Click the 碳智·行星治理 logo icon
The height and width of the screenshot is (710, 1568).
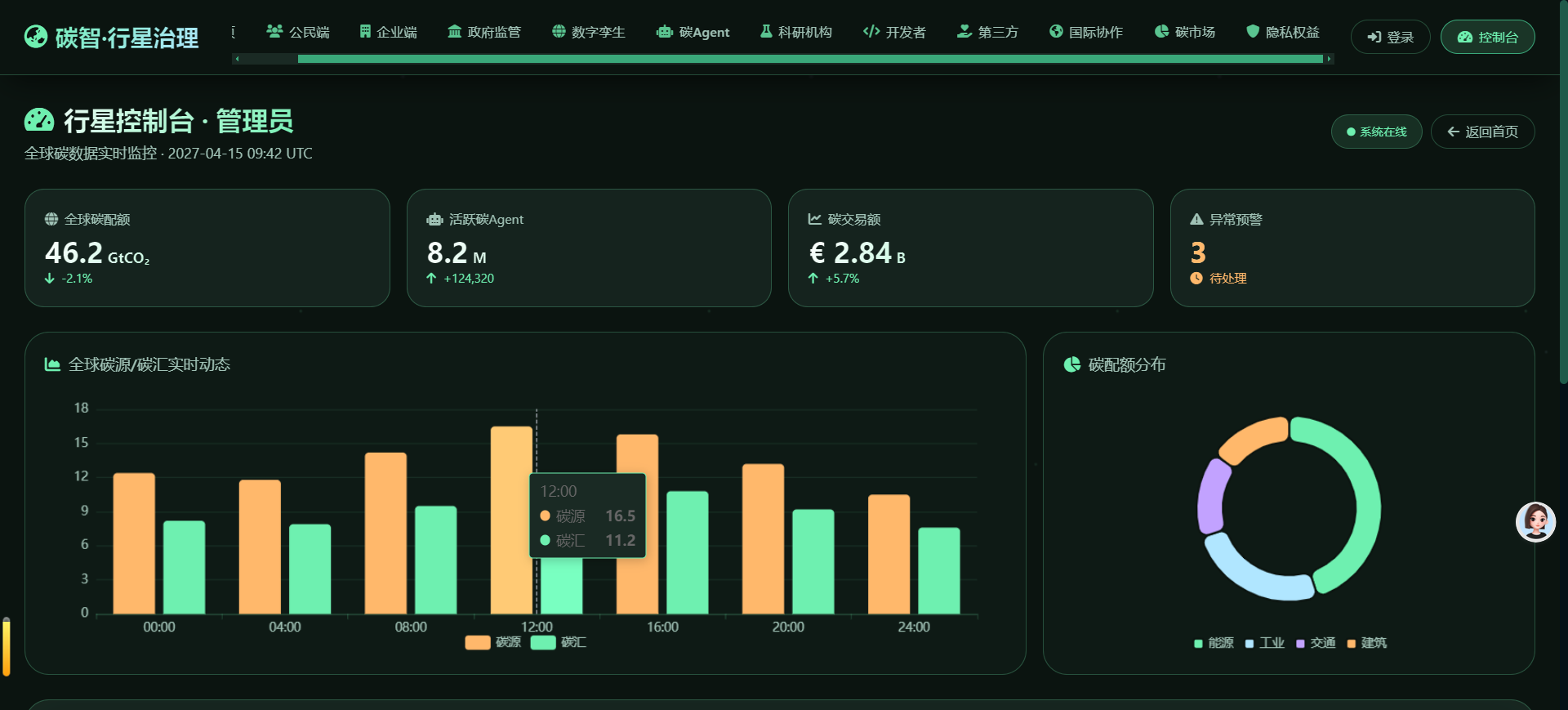pyautogui.click(x=36, y=37)
